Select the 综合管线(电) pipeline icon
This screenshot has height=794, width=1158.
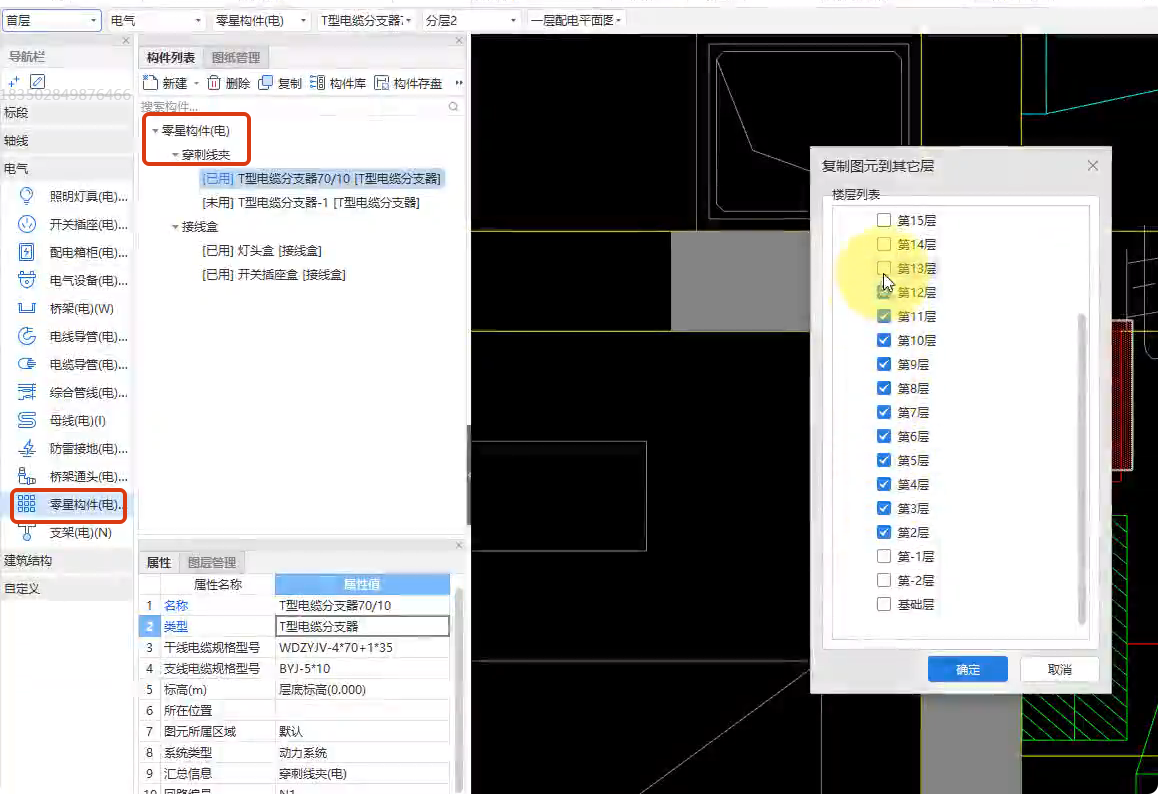tap(27, 392)
